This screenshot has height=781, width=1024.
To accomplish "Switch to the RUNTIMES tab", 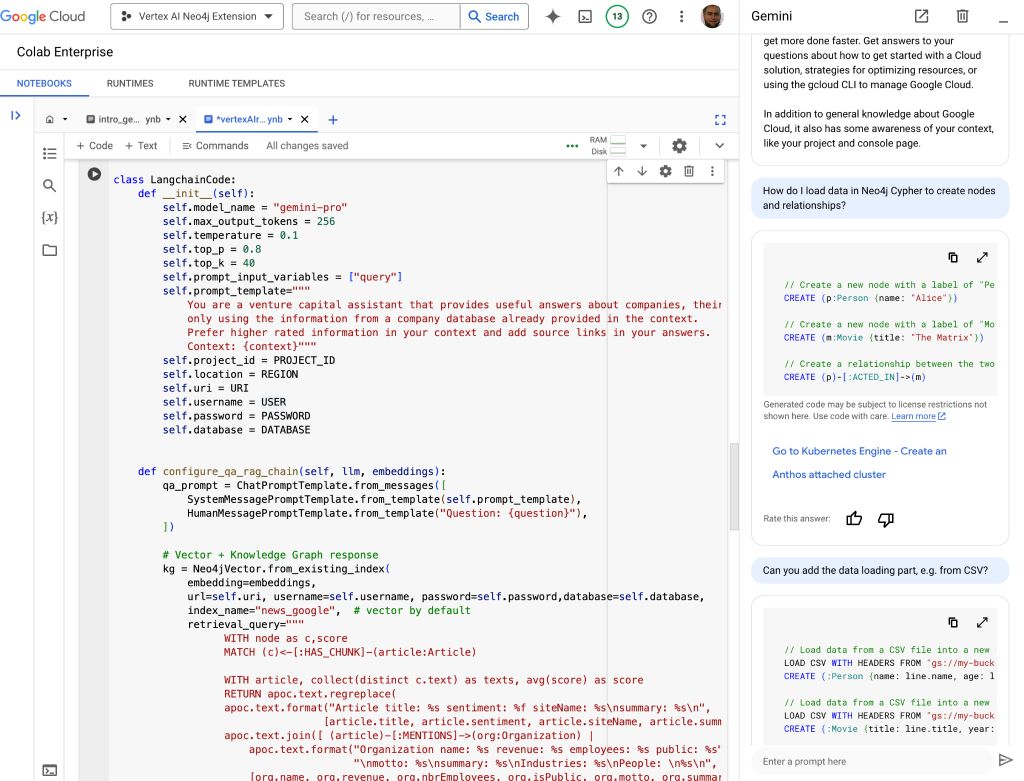I will 130,84.
